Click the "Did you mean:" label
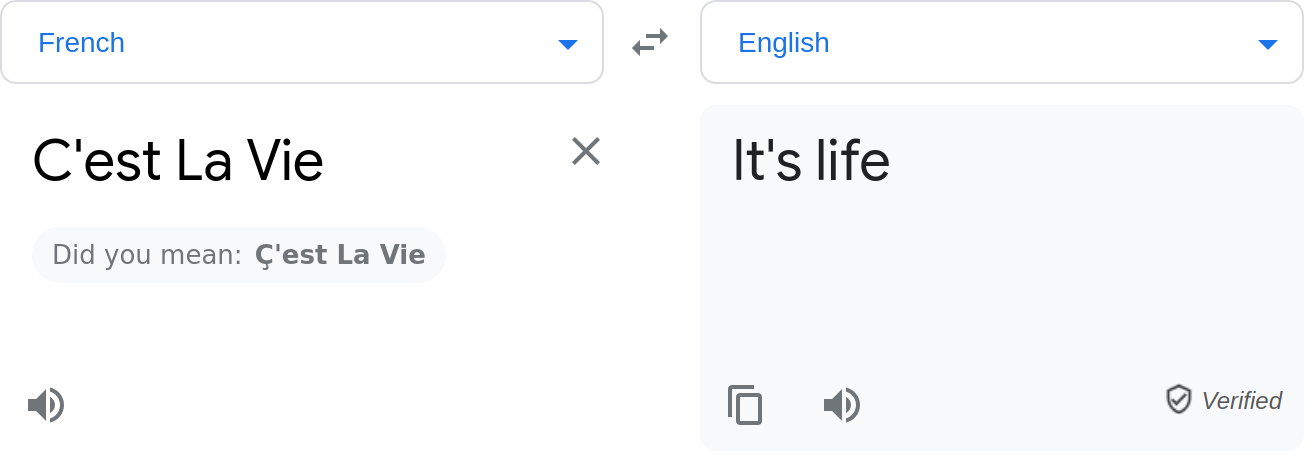 (147, 255)
